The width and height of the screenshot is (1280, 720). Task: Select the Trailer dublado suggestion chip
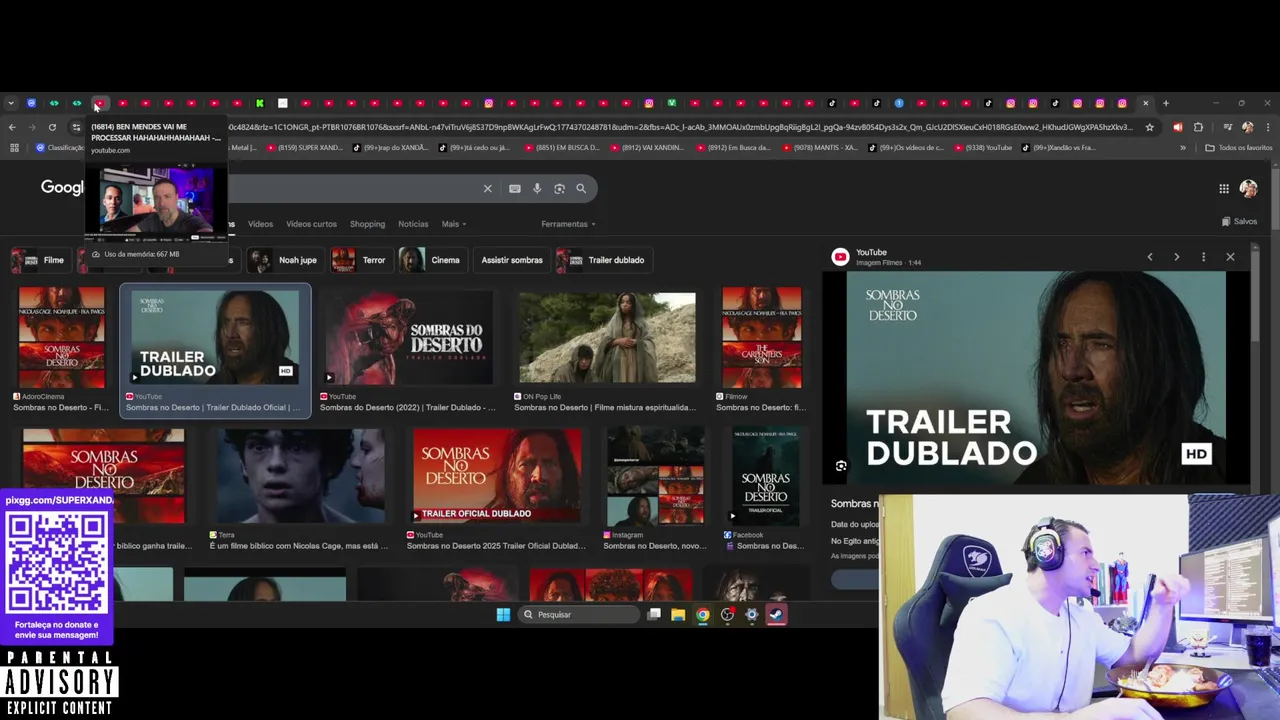602,260
